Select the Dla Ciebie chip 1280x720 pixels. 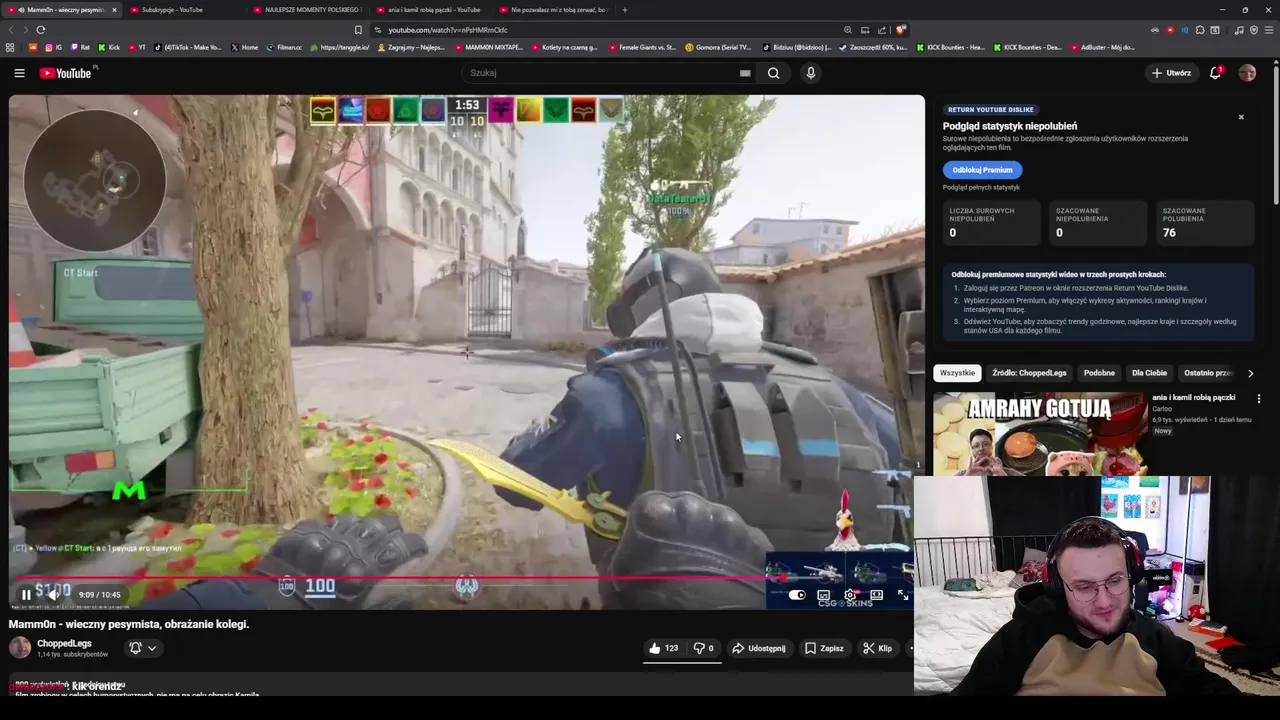[x=1149, y=373]
